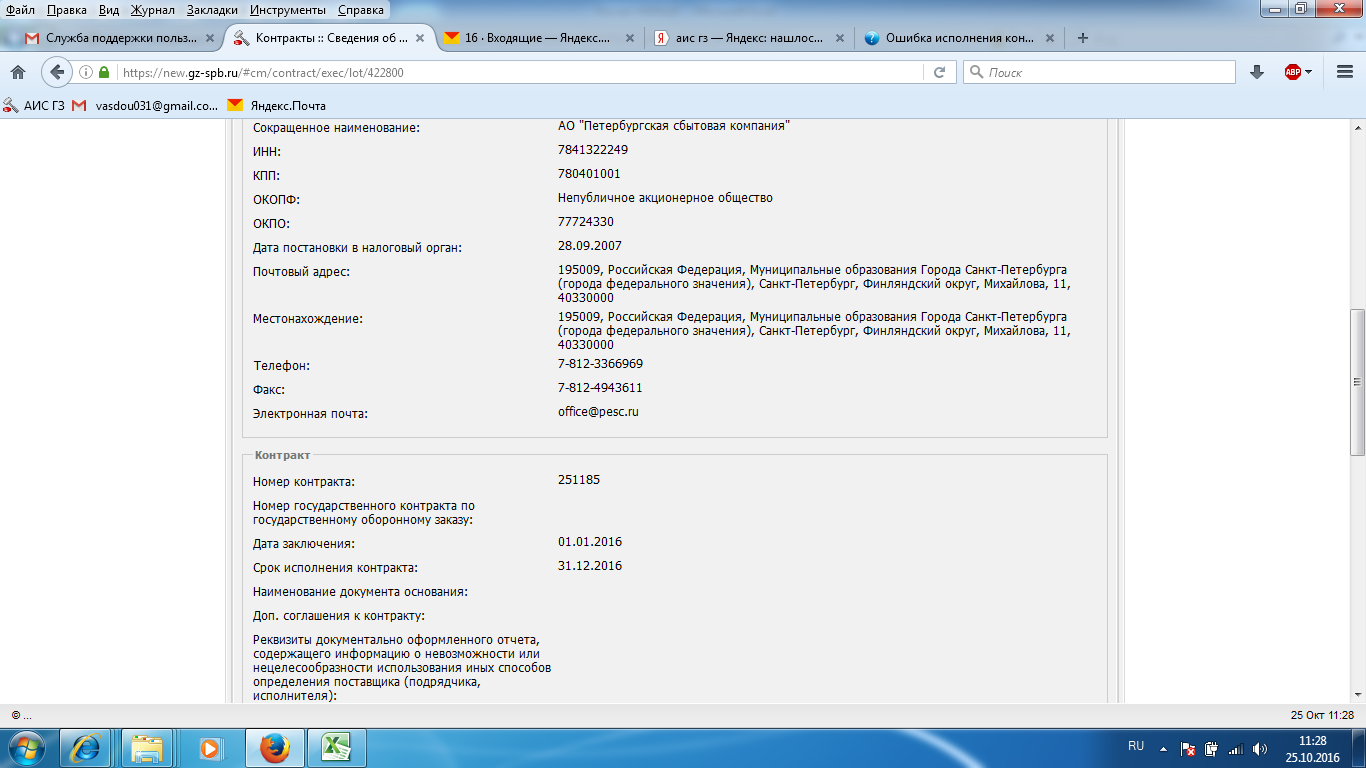1366x768 pixels.
Task: Open the Вид menu
Action: 109,10
